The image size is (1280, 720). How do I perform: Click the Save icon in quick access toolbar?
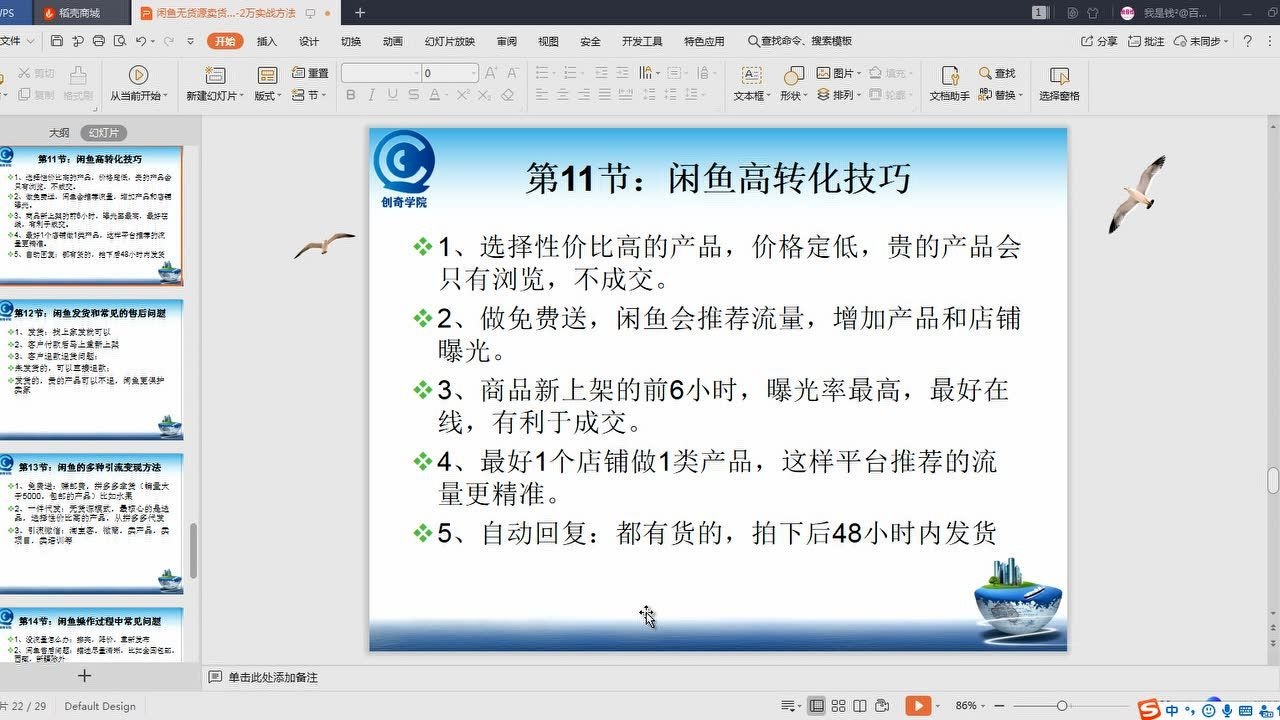(x=57, y=41)
